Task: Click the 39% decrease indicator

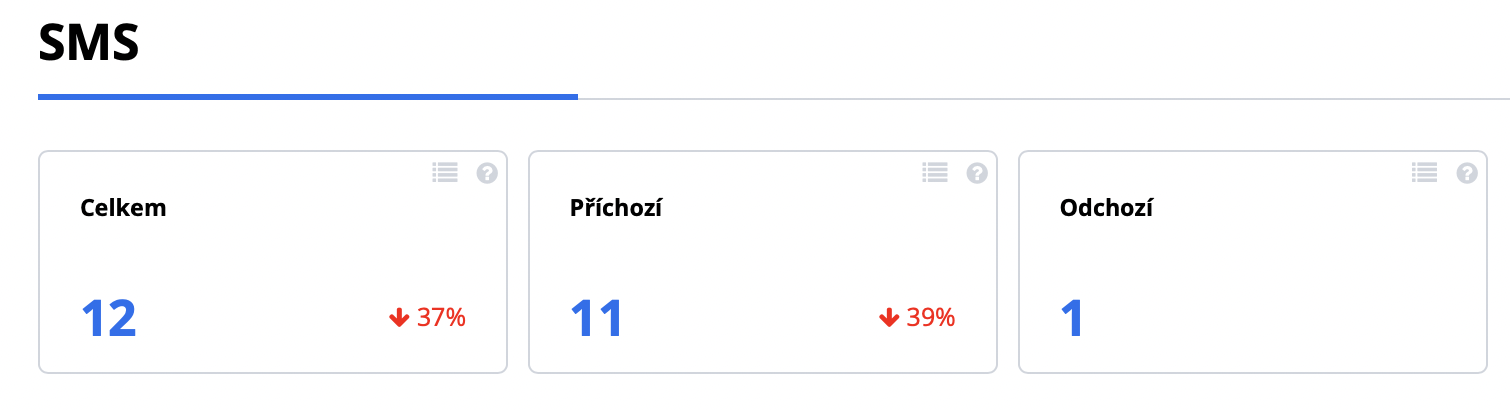Action: 931,319
